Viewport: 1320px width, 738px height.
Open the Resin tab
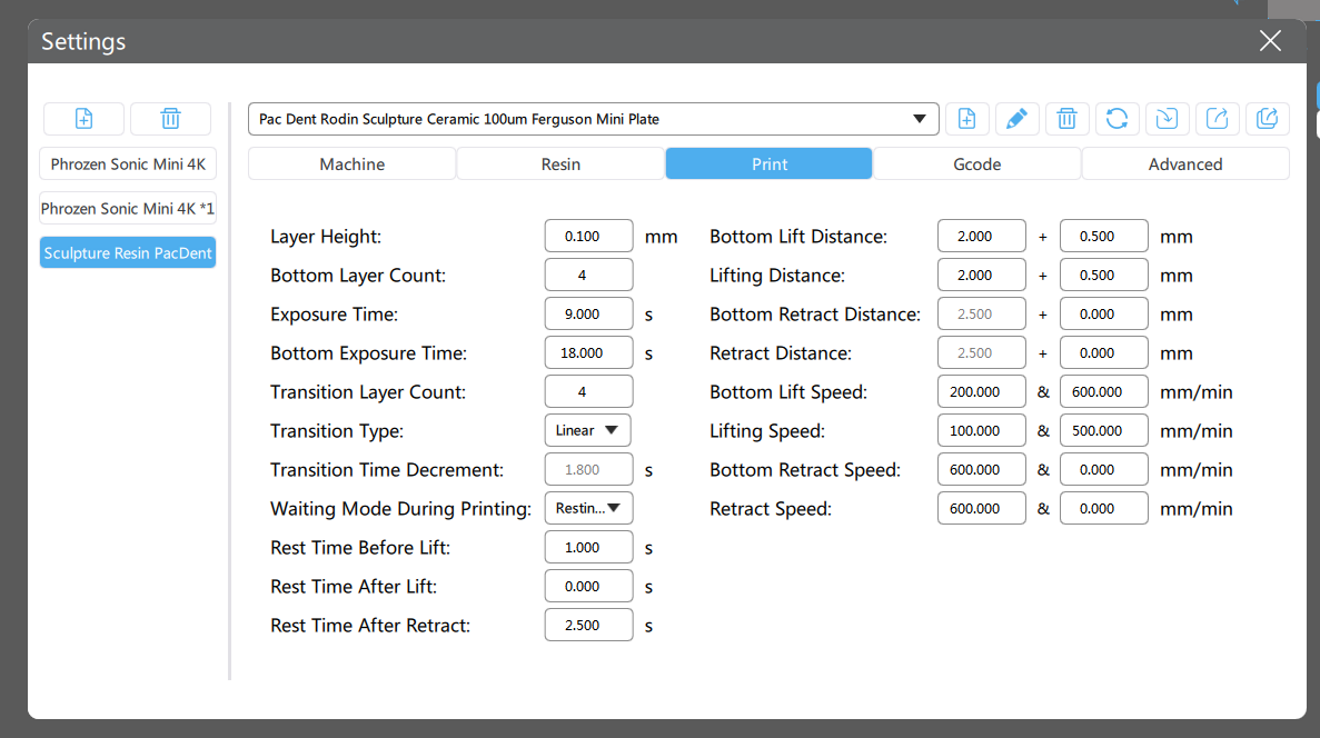tap(560, 164)
